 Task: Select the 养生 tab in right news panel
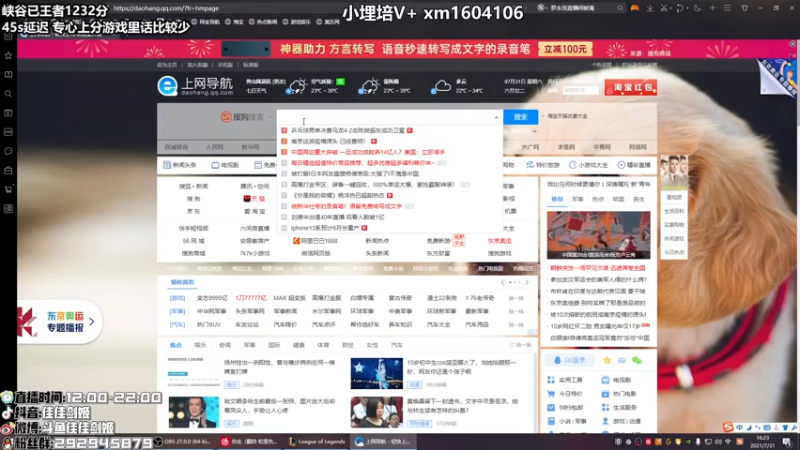[x=639, y=199]
